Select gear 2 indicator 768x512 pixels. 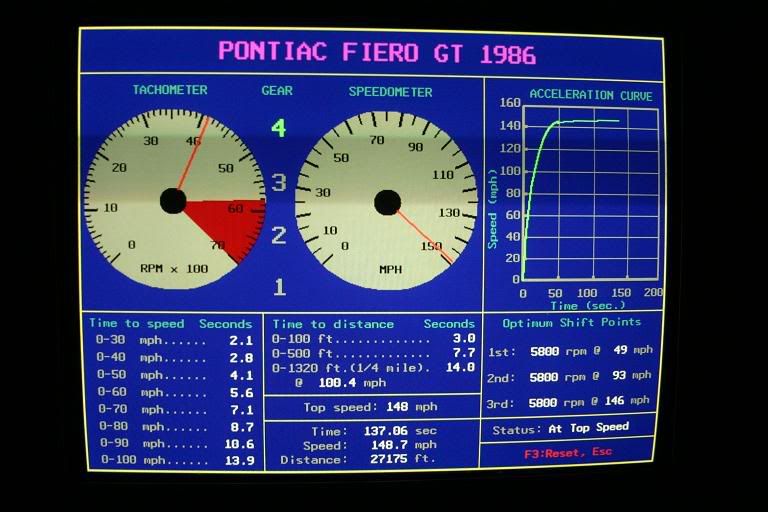(x=279, y=235)
